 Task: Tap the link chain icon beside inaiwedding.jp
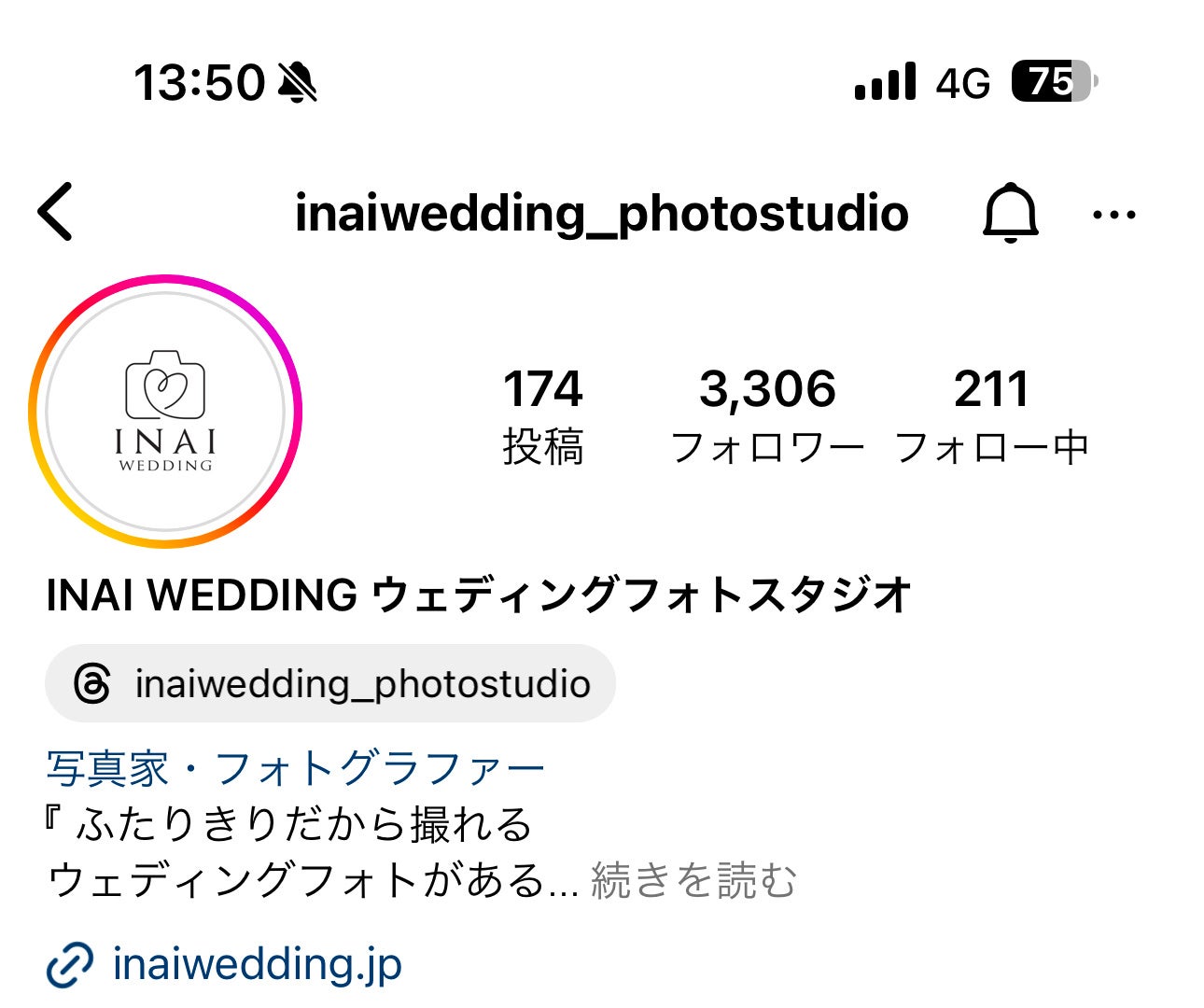tap(70, 965)
